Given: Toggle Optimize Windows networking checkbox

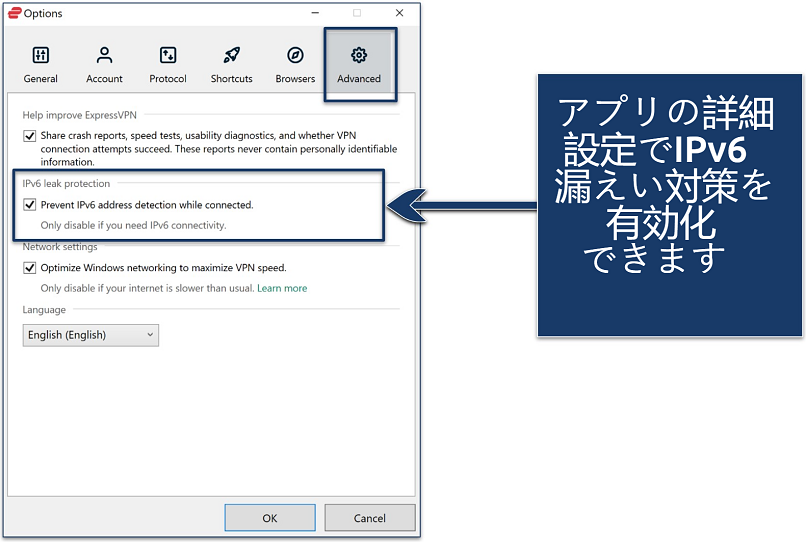Looking at the screenshot, I should tap(29, 268).
